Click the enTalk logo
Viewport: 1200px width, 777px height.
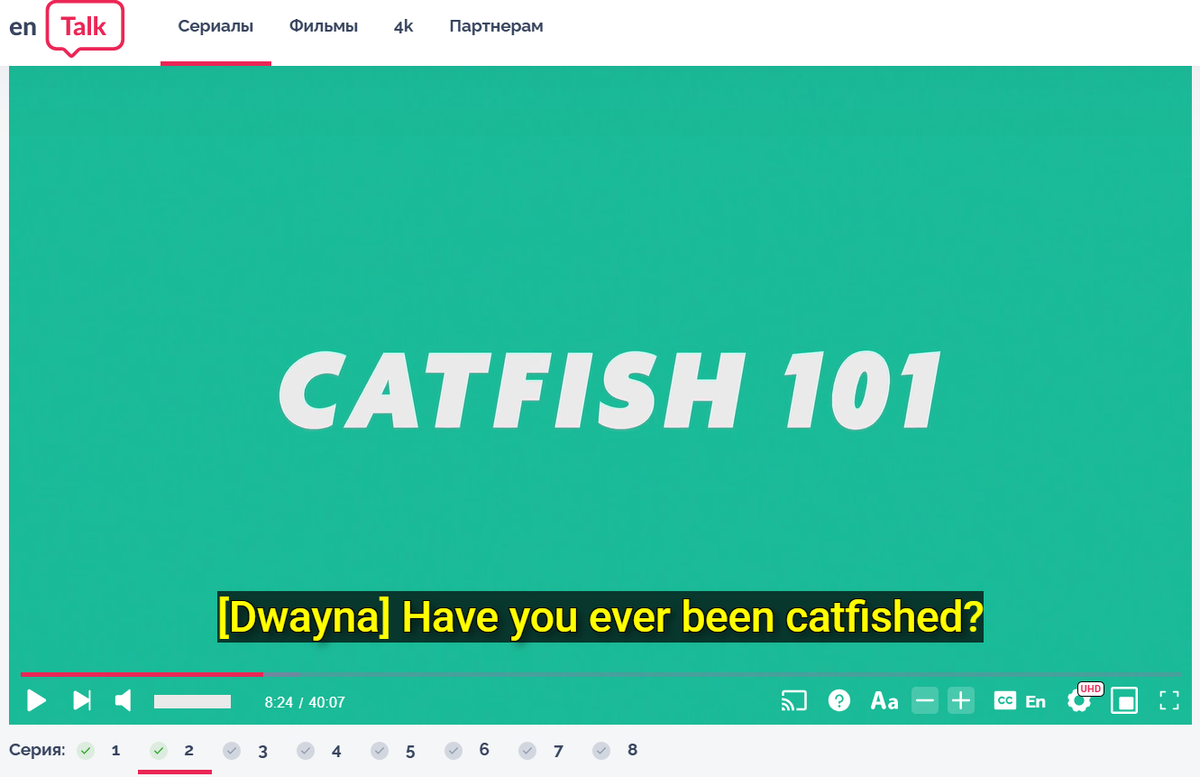[x=66, y=27]
